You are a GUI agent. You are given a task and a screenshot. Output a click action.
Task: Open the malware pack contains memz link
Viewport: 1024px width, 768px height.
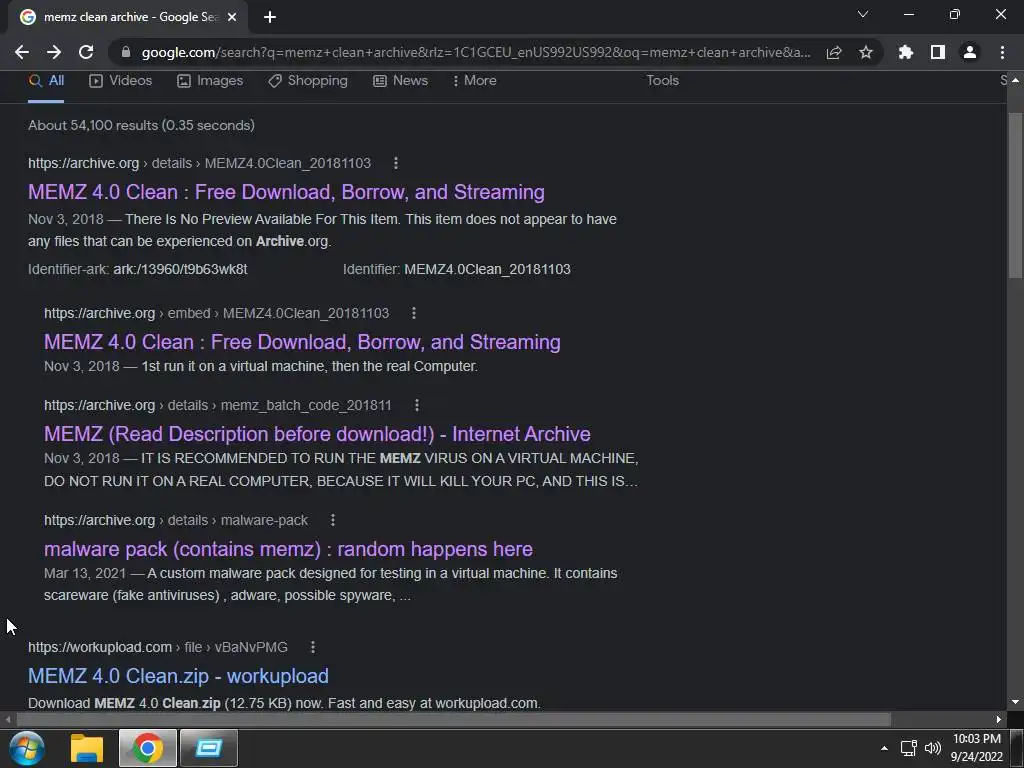coord(289,549)
